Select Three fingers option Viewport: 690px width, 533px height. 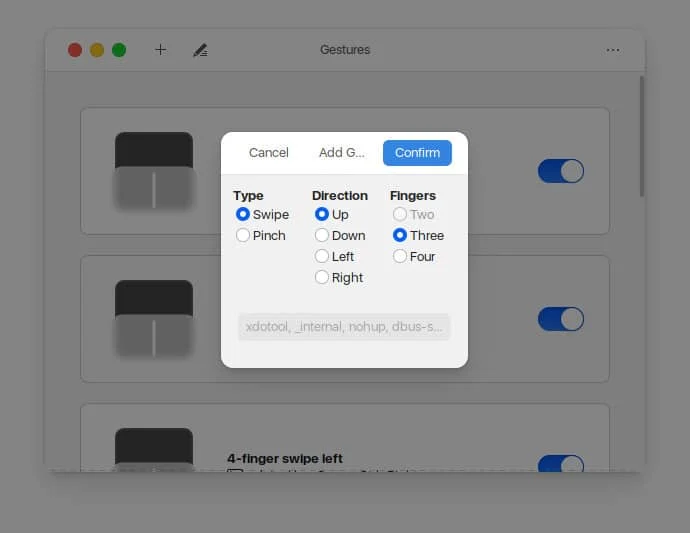click(x=418, y=235)
